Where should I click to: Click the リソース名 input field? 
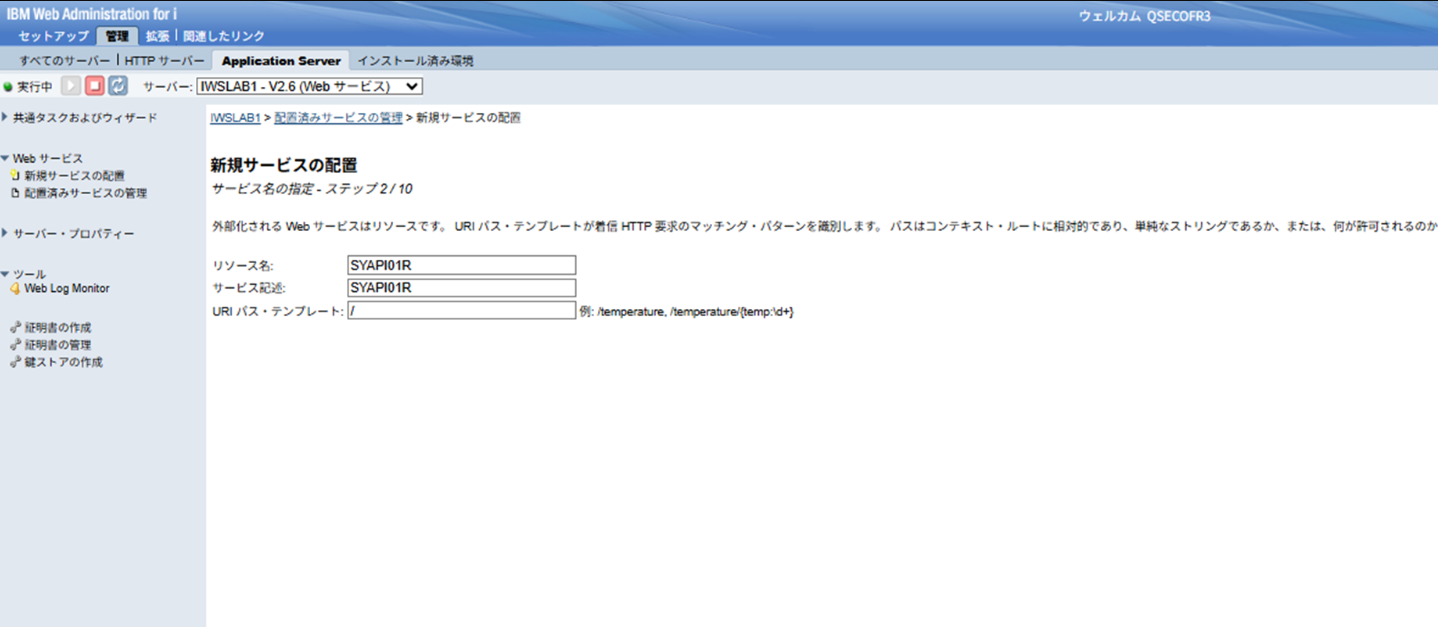coord(461,265)
